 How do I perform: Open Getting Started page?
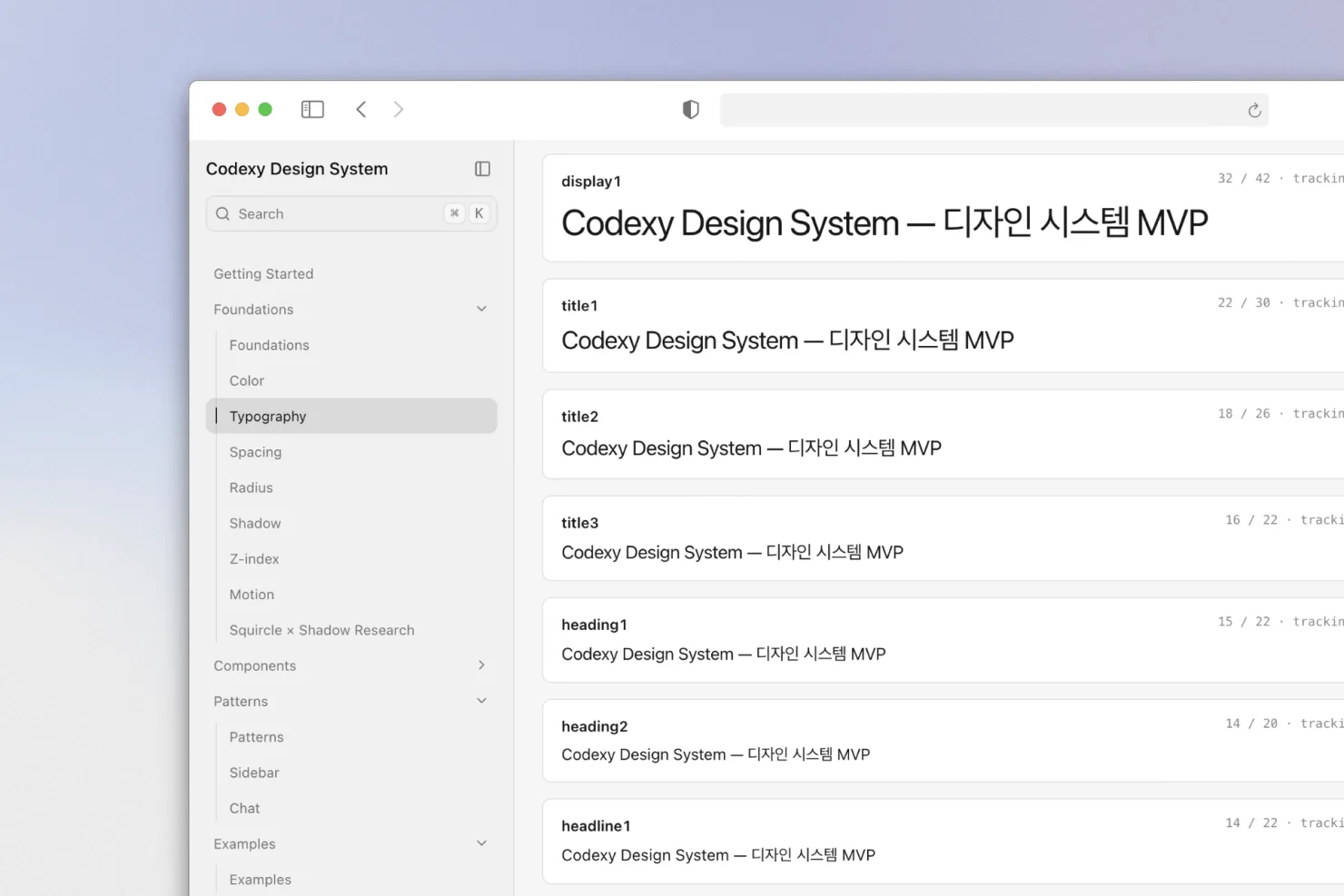coord(263,274)
